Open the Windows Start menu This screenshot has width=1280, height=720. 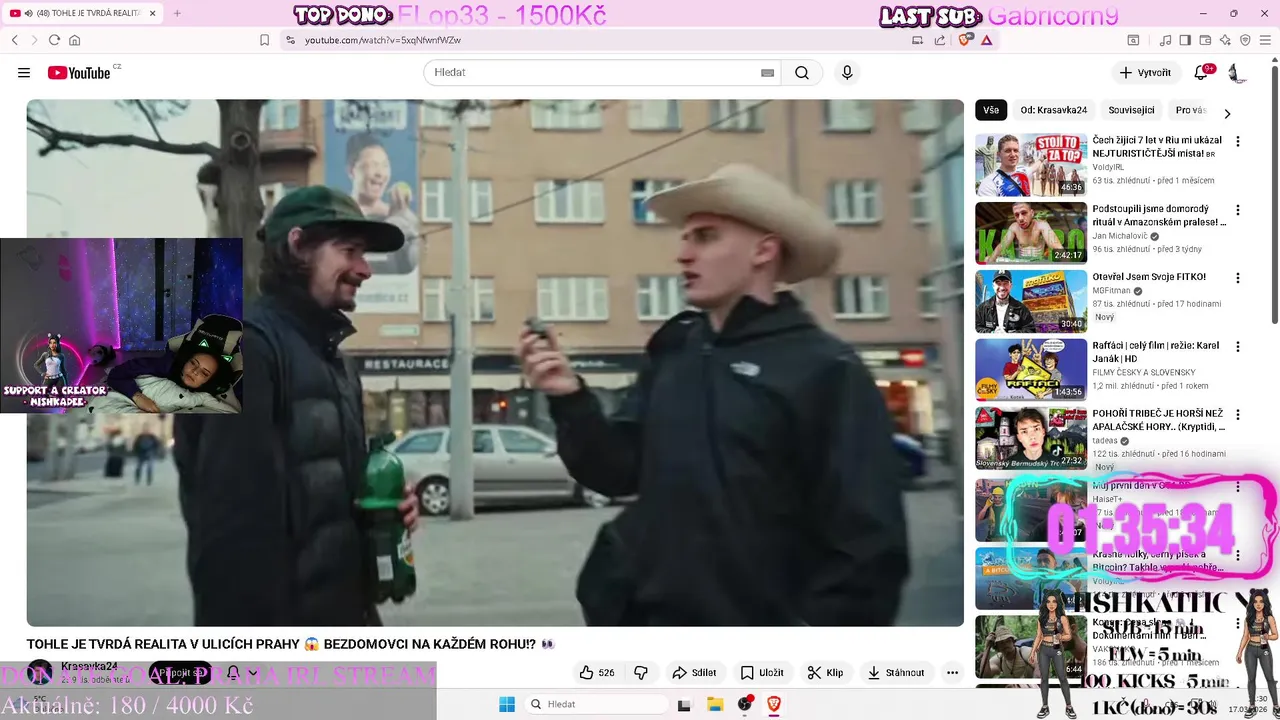[507, 704]
